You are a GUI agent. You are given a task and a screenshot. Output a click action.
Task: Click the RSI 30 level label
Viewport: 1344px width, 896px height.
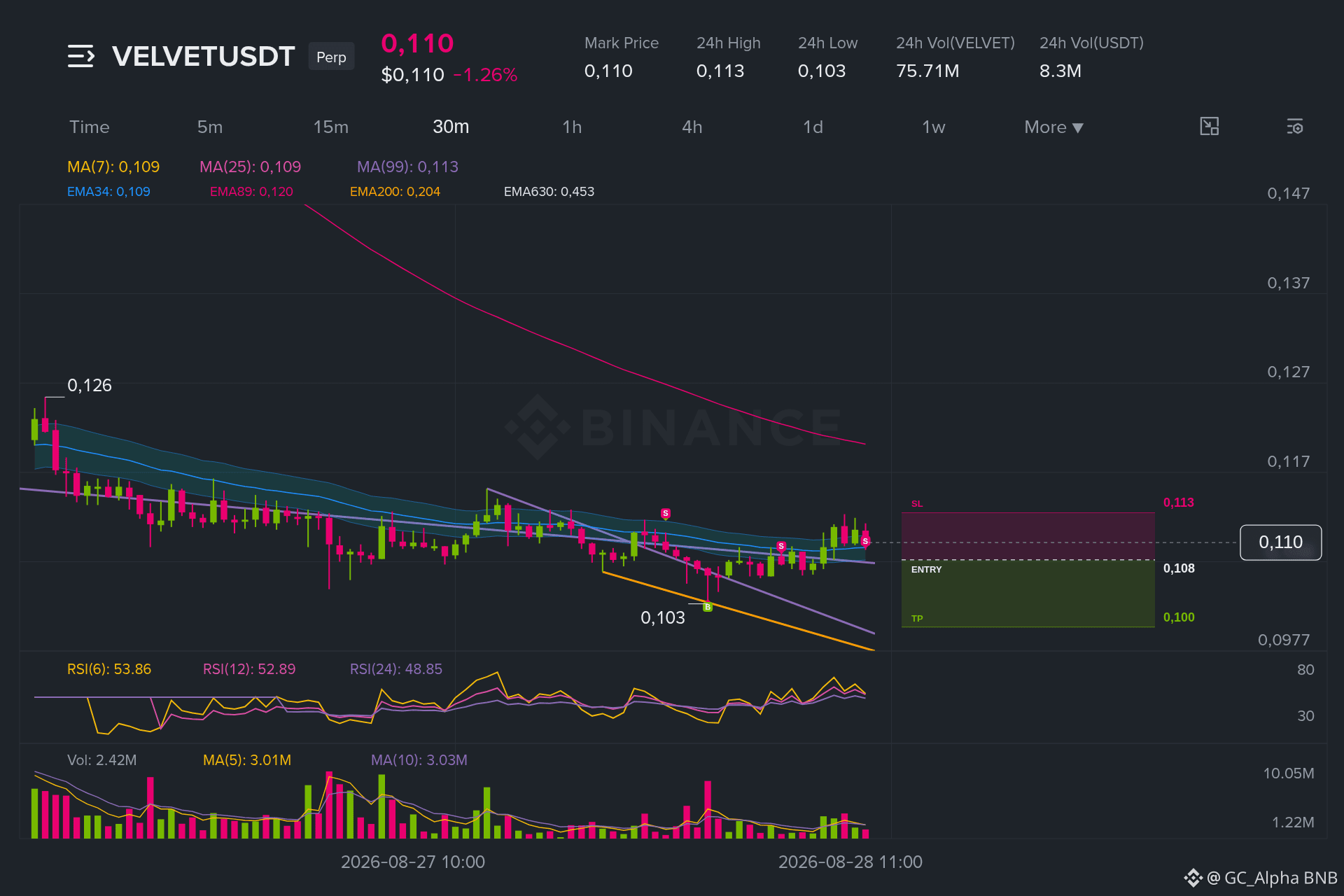point(1305,716)
